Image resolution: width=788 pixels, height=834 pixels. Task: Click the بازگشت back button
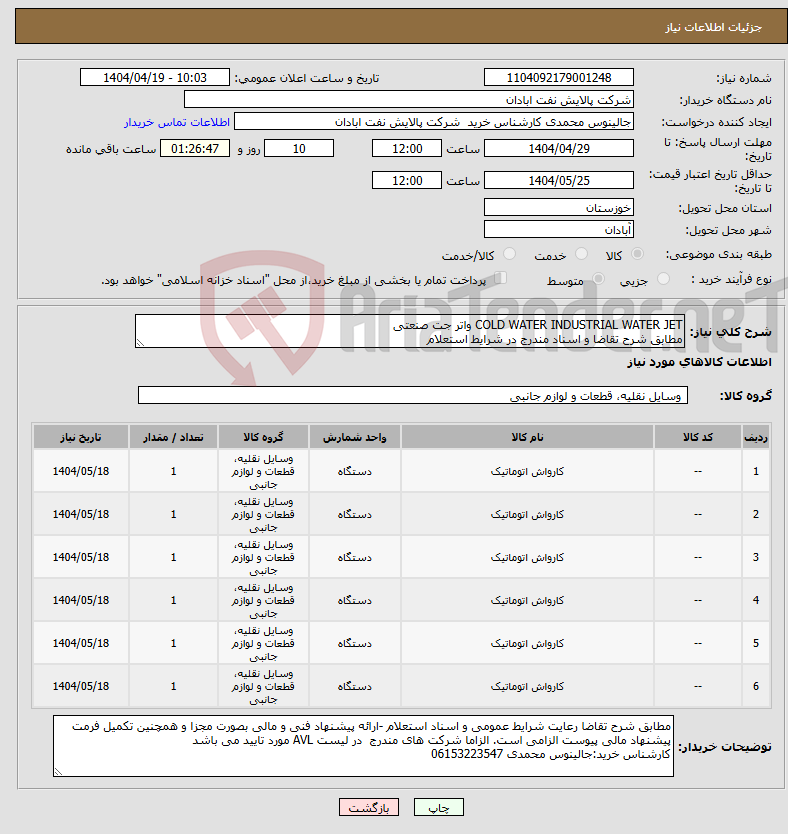[x=369, y=807]
